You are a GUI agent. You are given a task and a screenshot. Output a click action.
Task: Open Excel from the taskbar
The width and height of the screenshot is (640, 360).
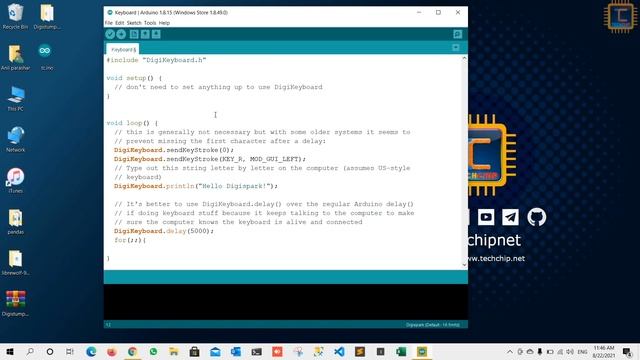tap(401, 351)
